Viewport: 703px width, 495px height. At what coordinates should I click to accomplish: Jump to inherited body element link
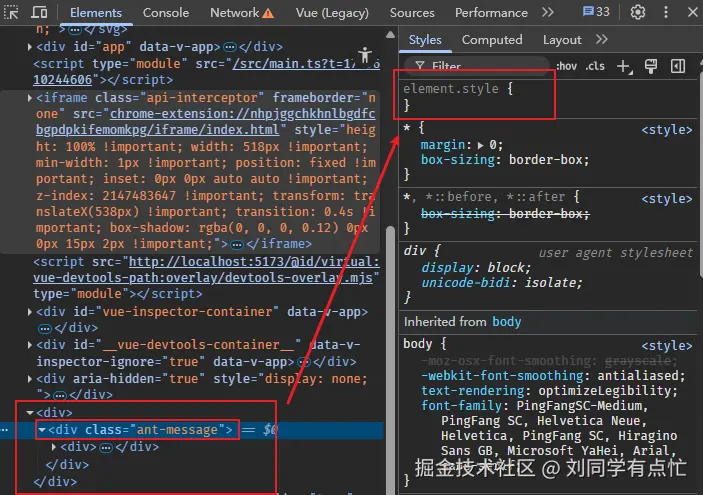[x=507, y=321]
